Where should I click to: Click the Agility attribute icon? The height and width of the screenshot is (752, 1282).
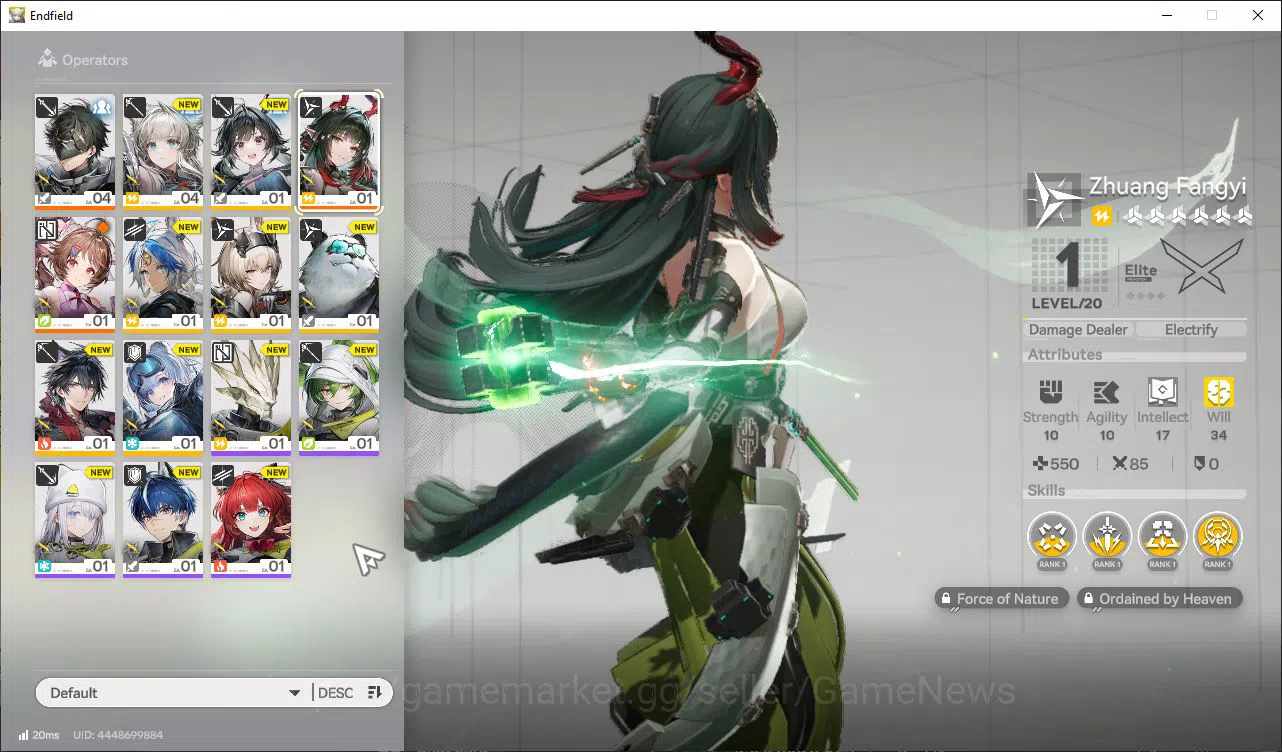[1106, 392]
